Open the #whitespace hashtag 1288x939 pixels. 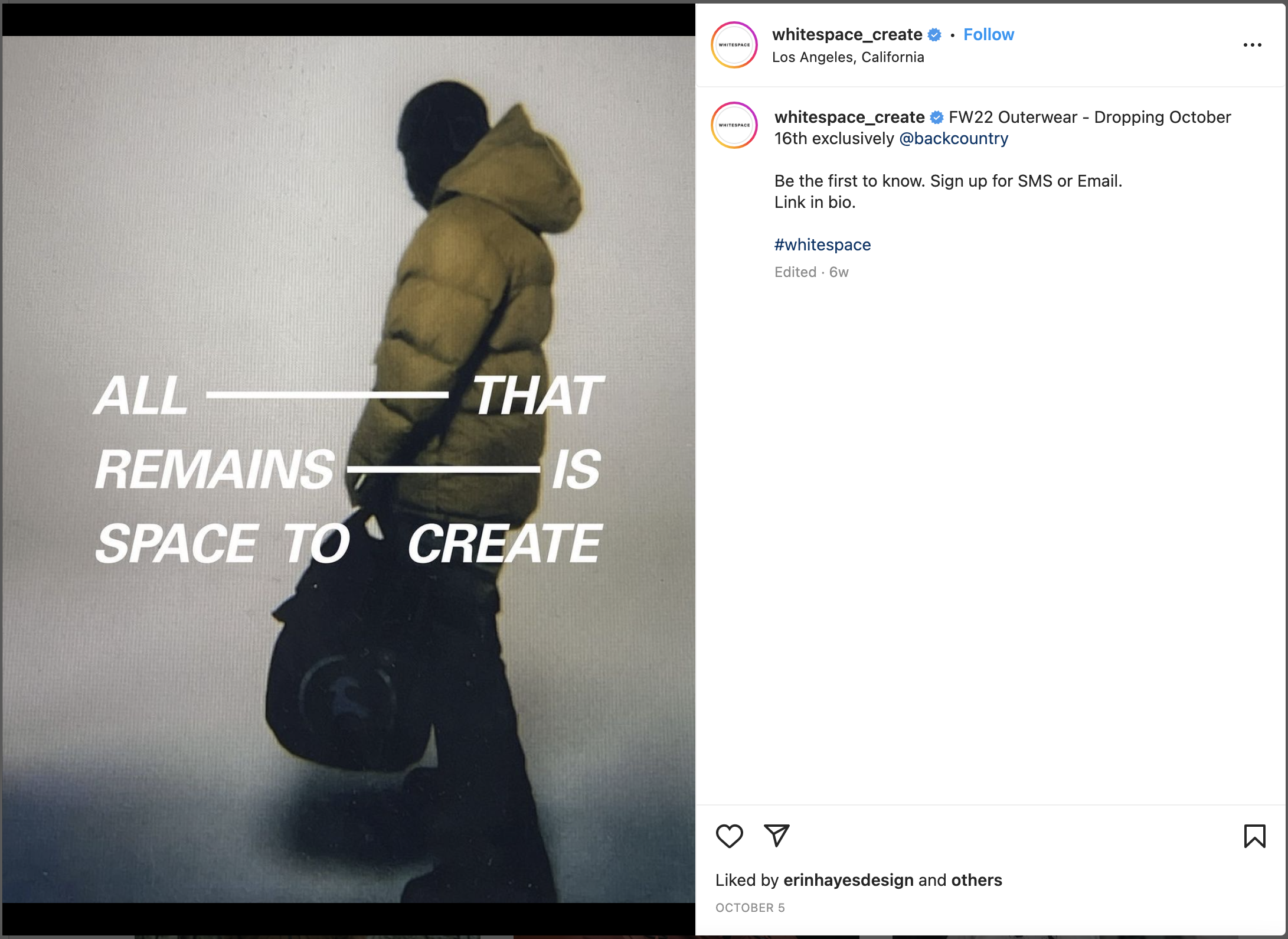click(x=822, y=244)
